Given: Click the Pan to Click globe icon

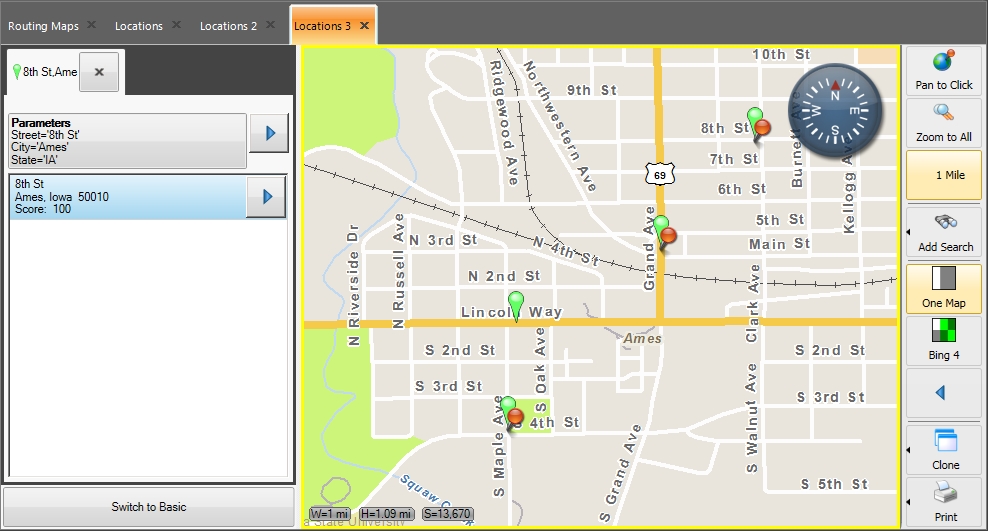Looking at the screenshot, I should click(944, 63).
